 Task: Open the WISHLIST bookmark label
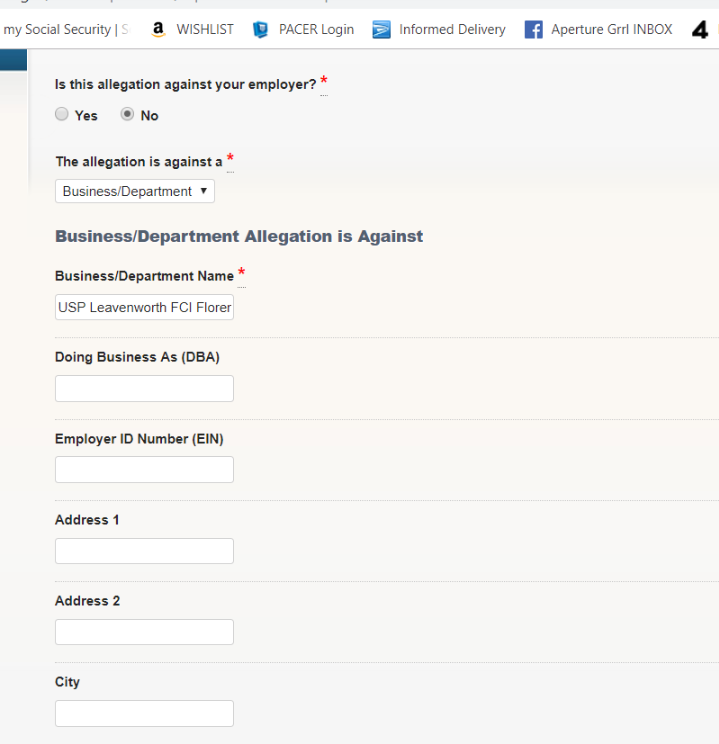[x=205, y=29]
